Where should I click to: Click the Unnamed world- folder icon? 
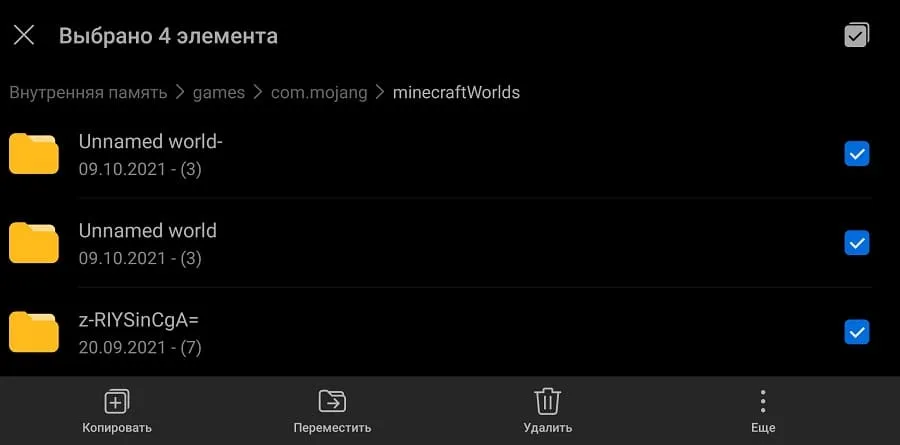[x=34, y=153]
